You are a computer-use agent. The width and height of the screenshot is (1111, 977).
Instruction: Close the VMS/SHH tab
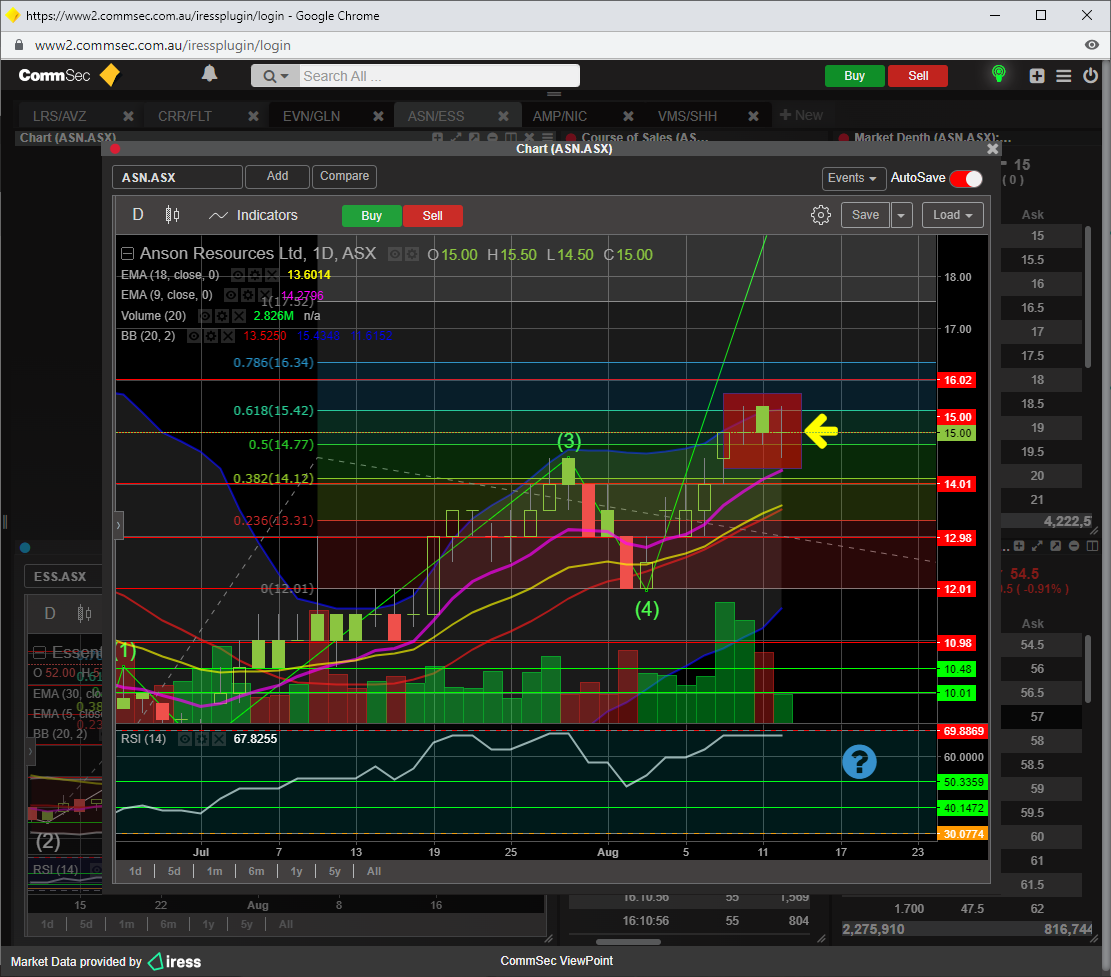tap(753, 115)
